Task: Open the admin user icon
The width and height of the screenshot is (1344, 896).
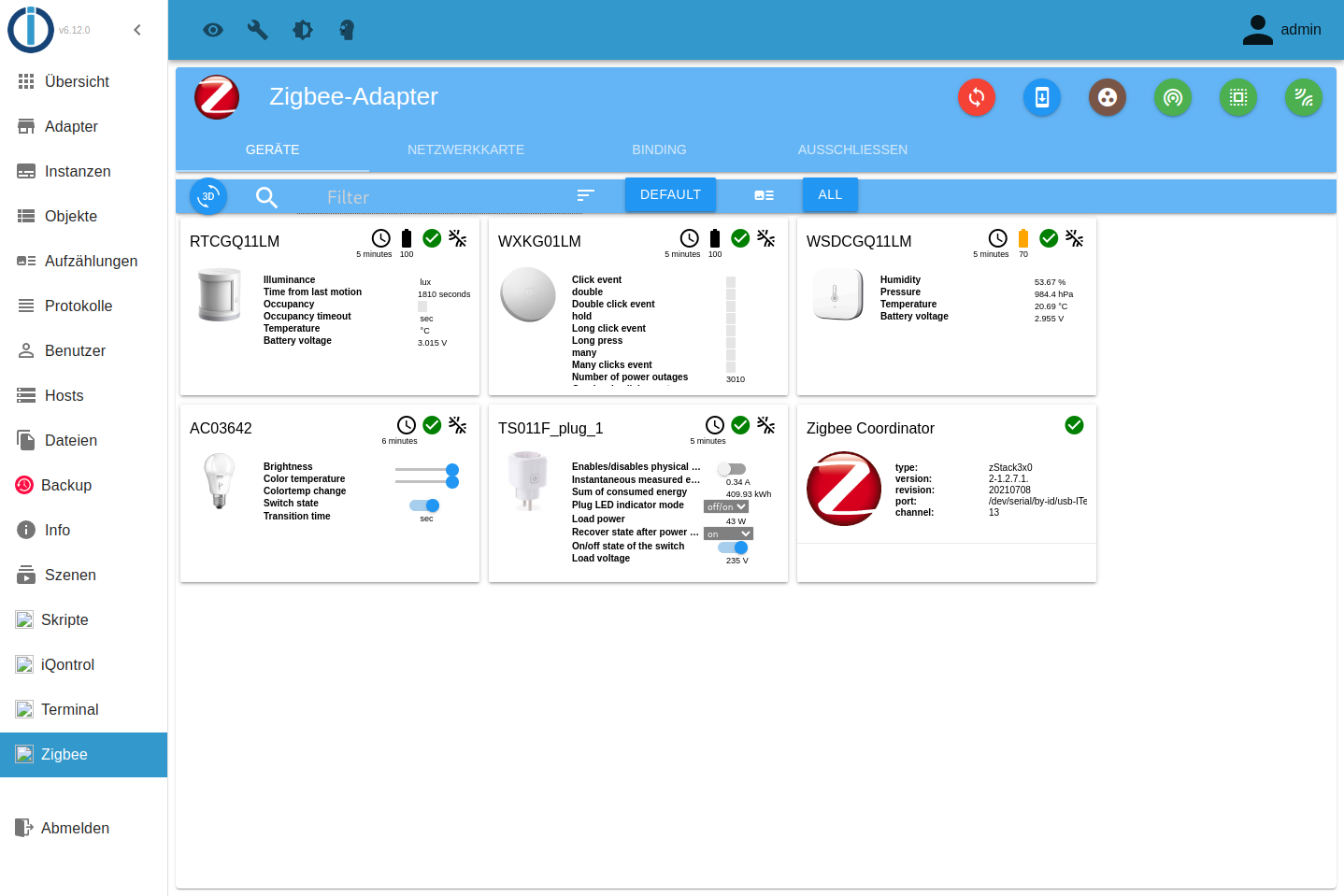Action: [x=1258, y=30]
